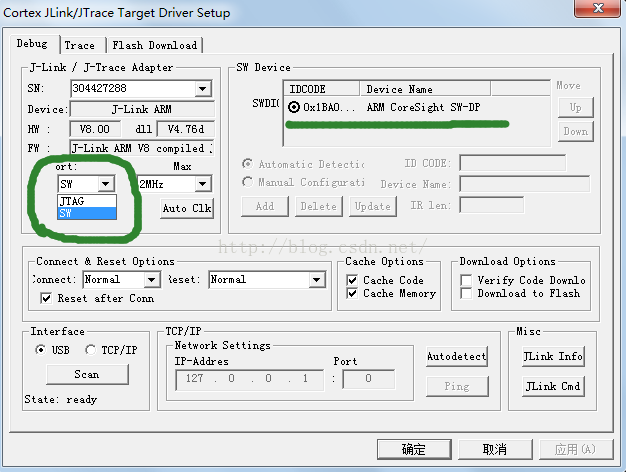Select the USB interface radio button

tap(40, 350)
